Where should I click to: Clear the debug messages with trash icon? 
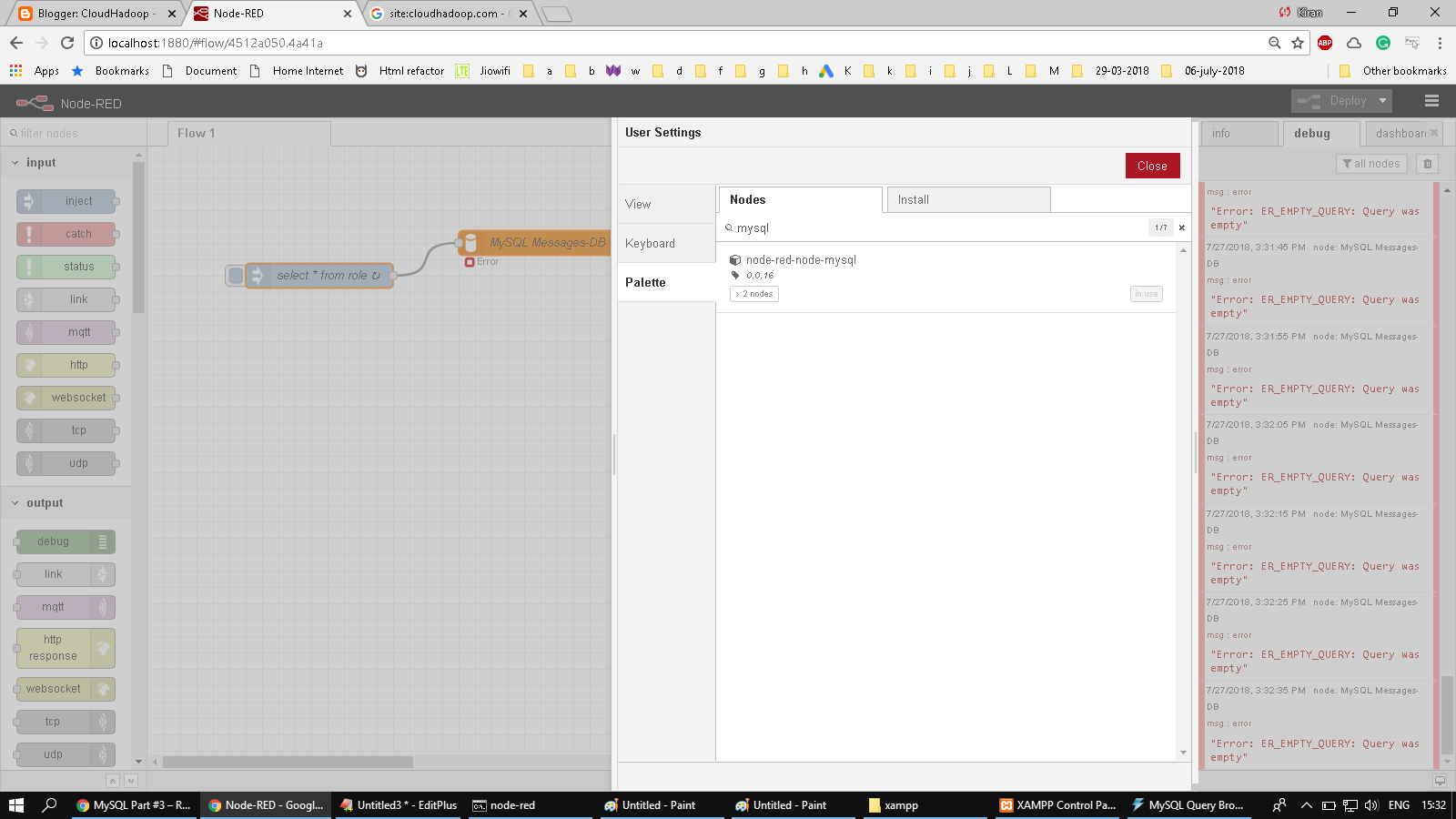[x=1427, y=164]
